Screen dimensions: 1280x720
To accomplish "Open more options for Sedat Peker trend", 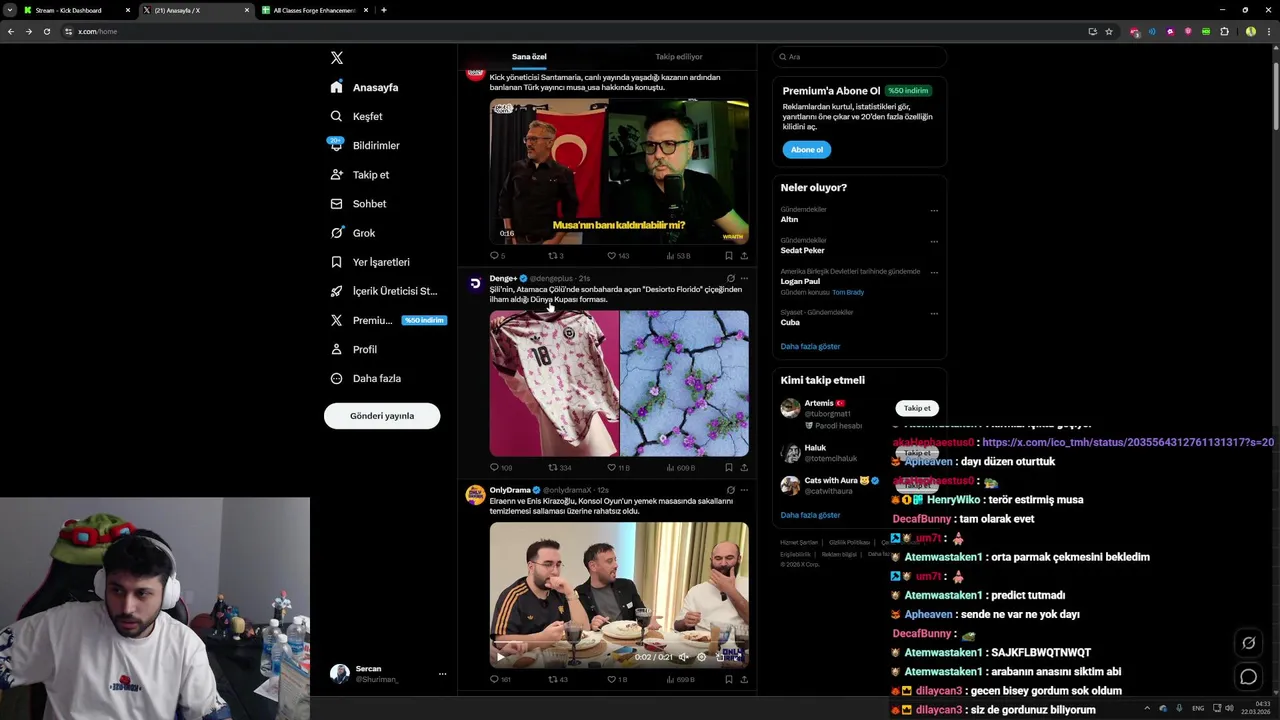I will [x=934, y=241].
